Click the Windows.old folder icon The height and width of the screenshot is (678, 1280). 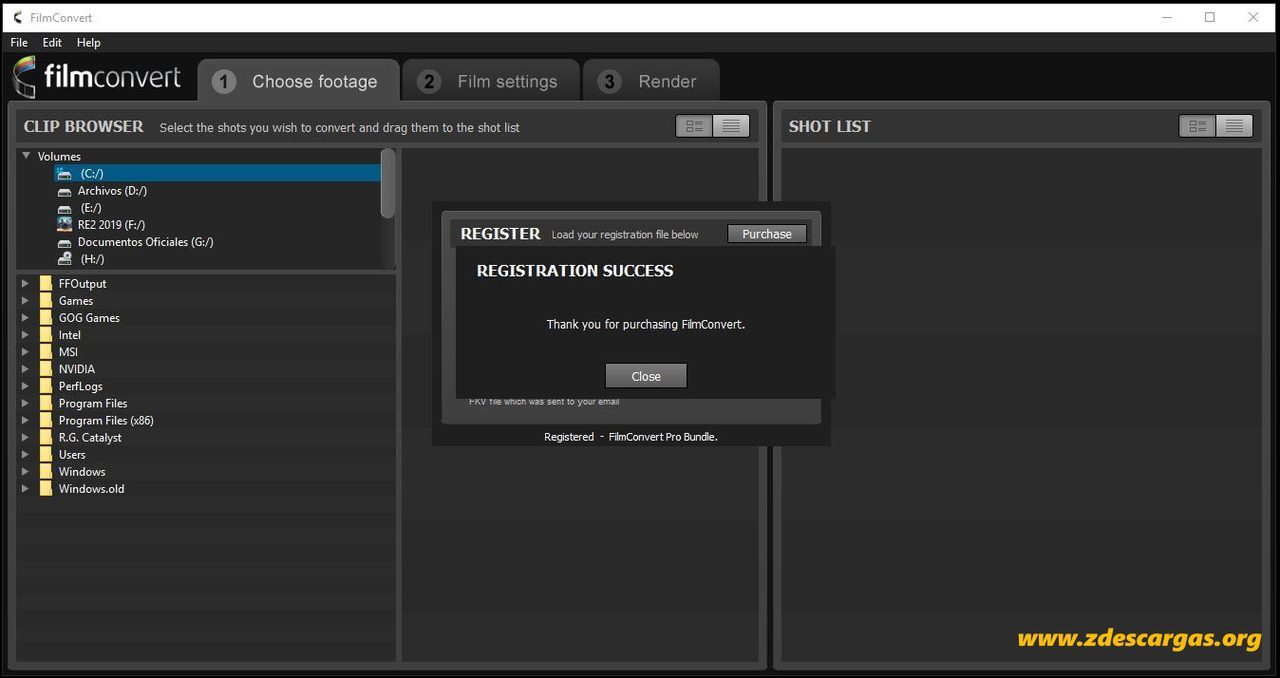[x=46, y=488]
